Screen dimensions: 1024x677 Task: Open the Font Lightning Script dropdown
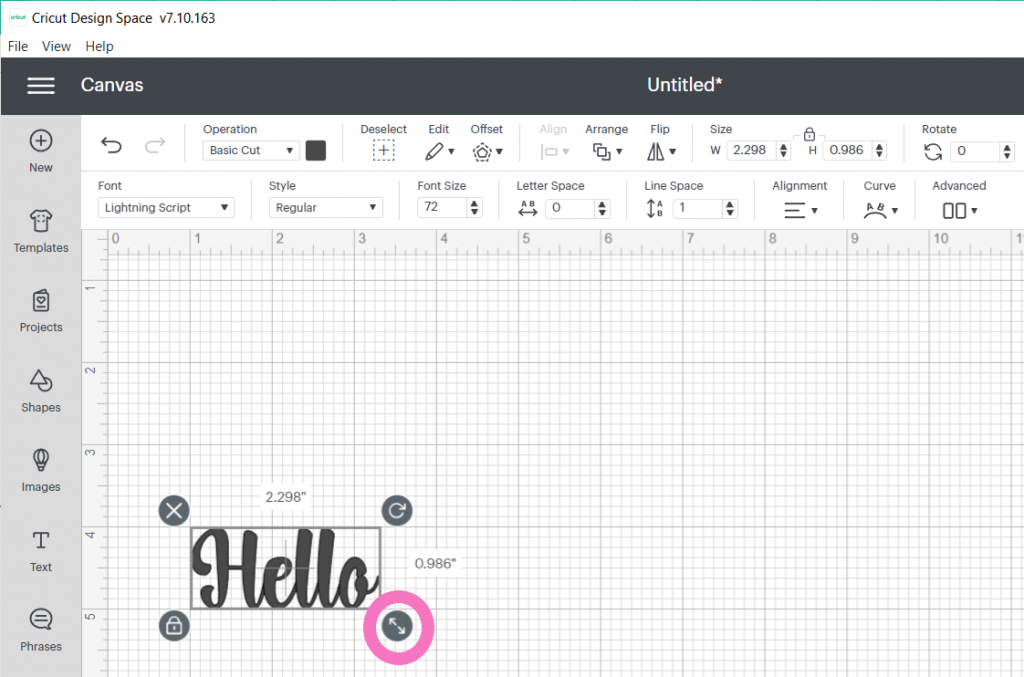click(x=166, y=208)
